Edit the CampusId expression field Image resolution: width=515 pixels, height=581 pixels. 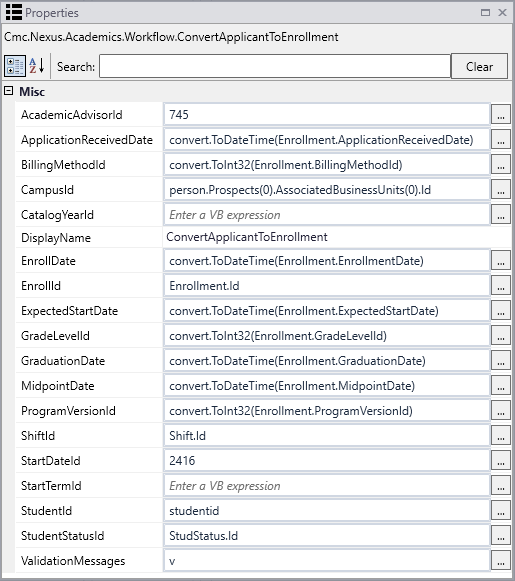click(327, 190)
